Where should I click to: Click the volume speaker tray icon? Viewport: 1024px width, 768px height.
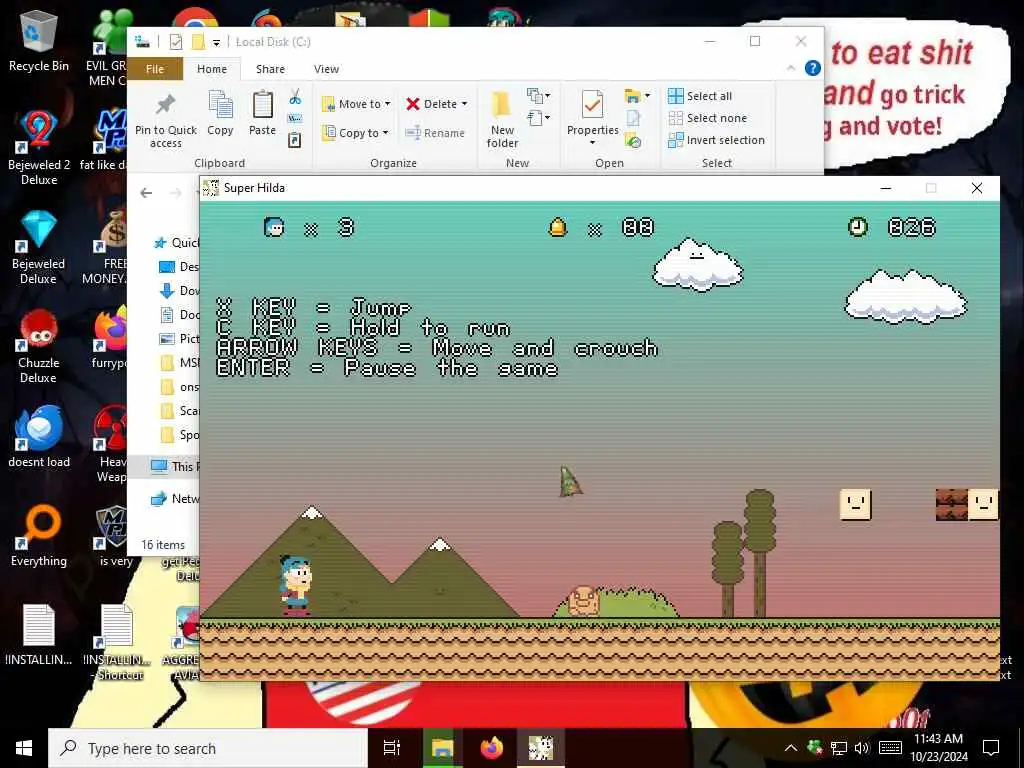coord(862,748)
